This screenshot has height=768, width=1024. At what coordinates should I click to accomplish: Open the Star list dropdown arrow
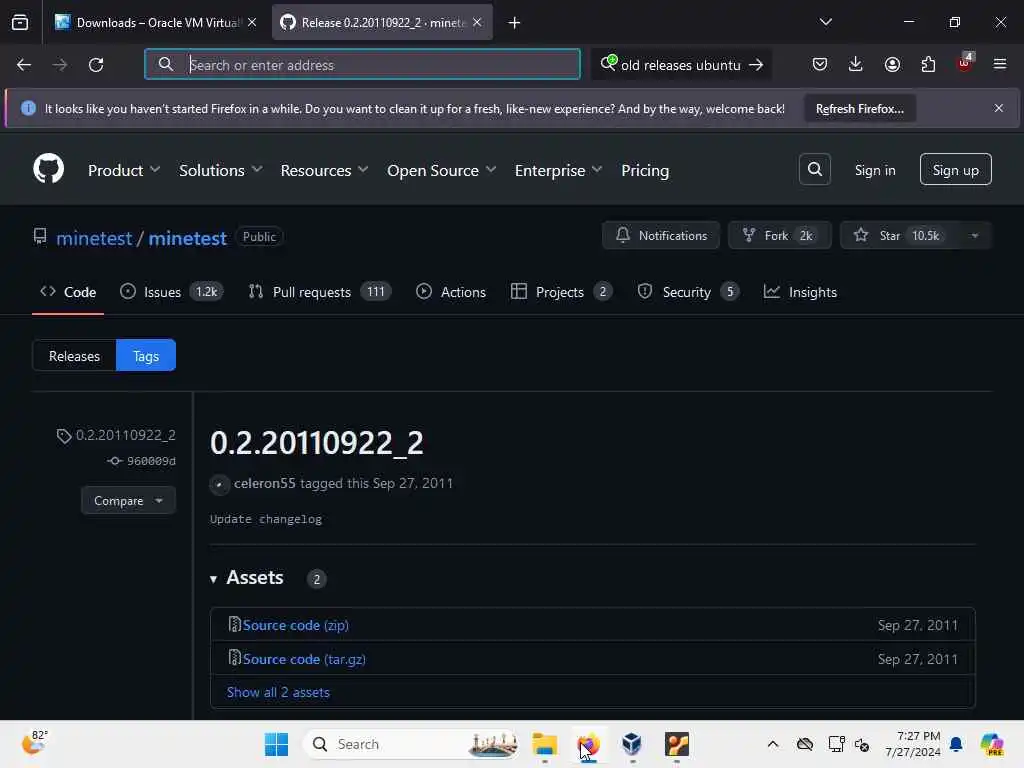point(974,236)
